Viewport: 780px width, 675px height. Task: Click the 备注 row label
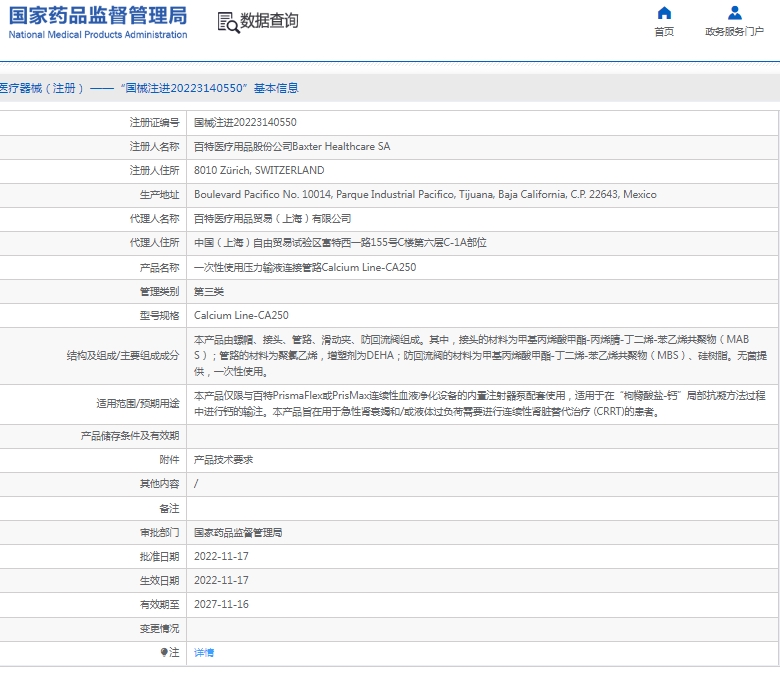point(169,509)
